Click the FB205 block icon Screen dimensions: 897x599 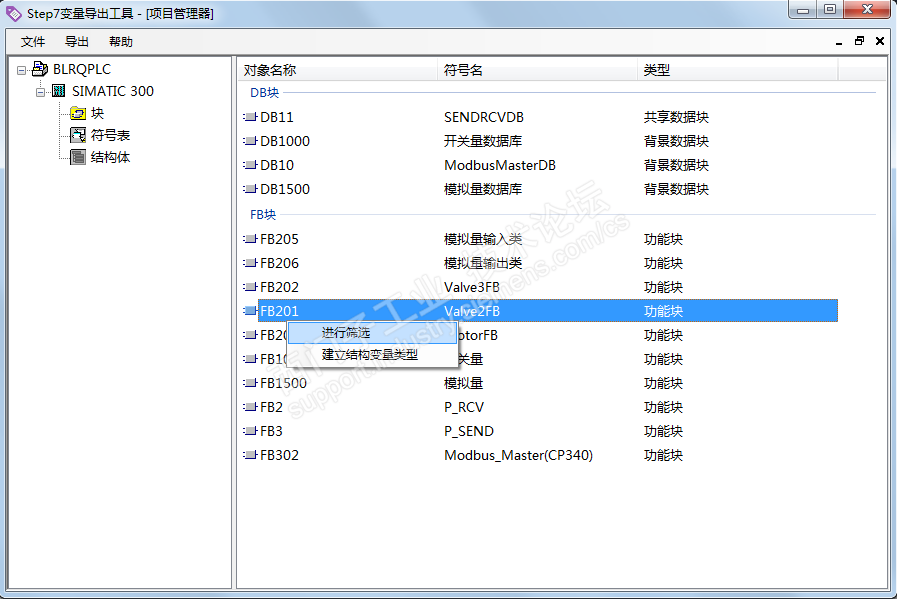coord(250,239)
